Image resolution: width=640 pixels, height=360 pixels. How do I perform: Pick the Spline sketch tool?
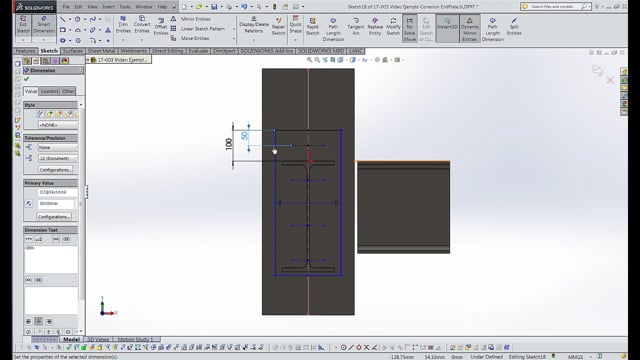[x=93, y=19]
